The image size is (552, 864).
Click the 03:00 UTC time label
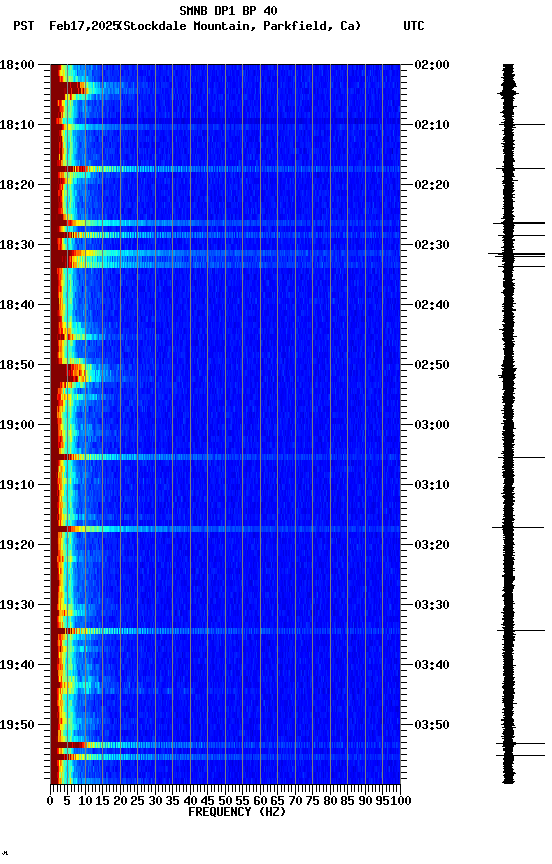432,425
